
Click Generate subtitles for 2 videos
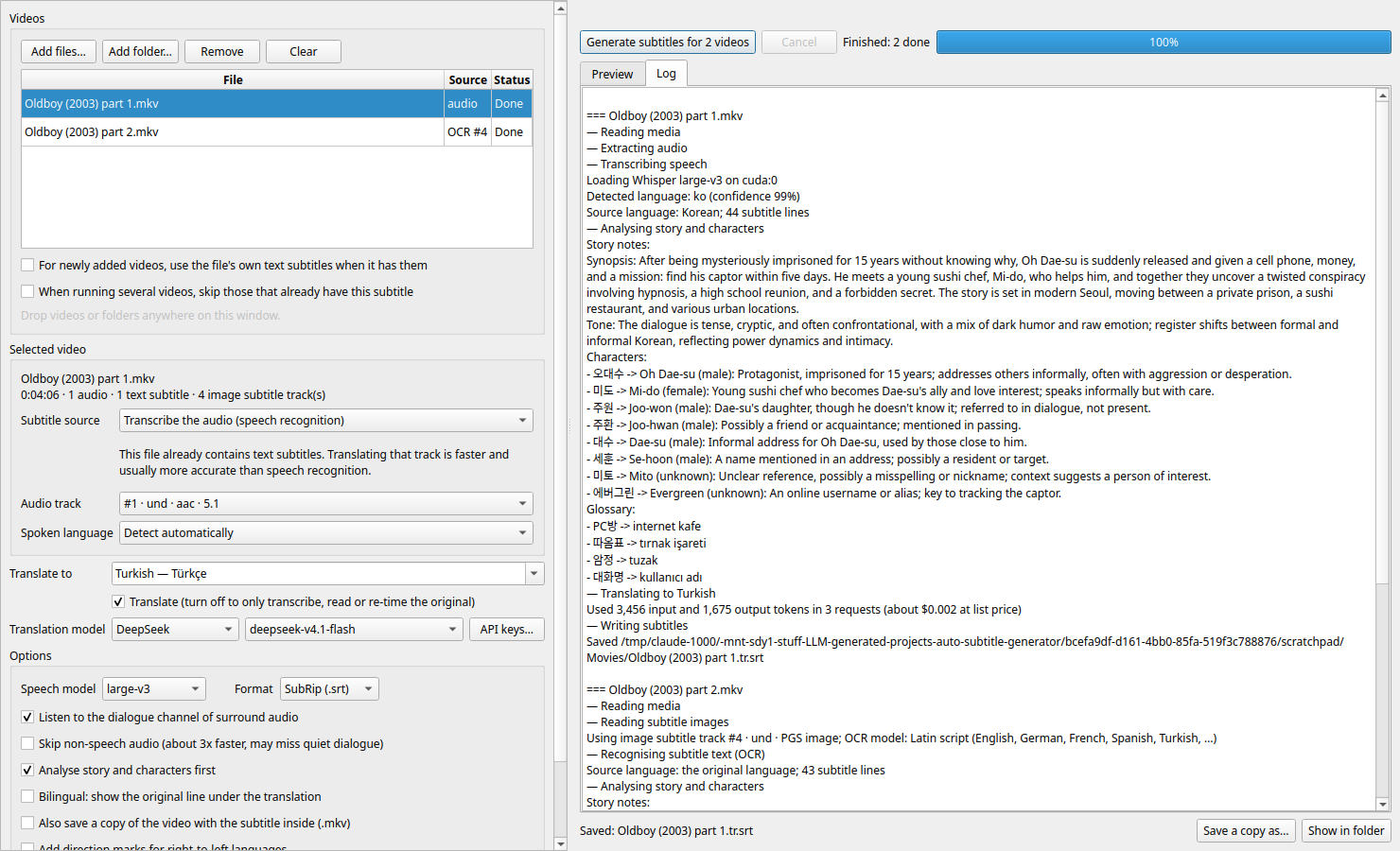[668, 43]
